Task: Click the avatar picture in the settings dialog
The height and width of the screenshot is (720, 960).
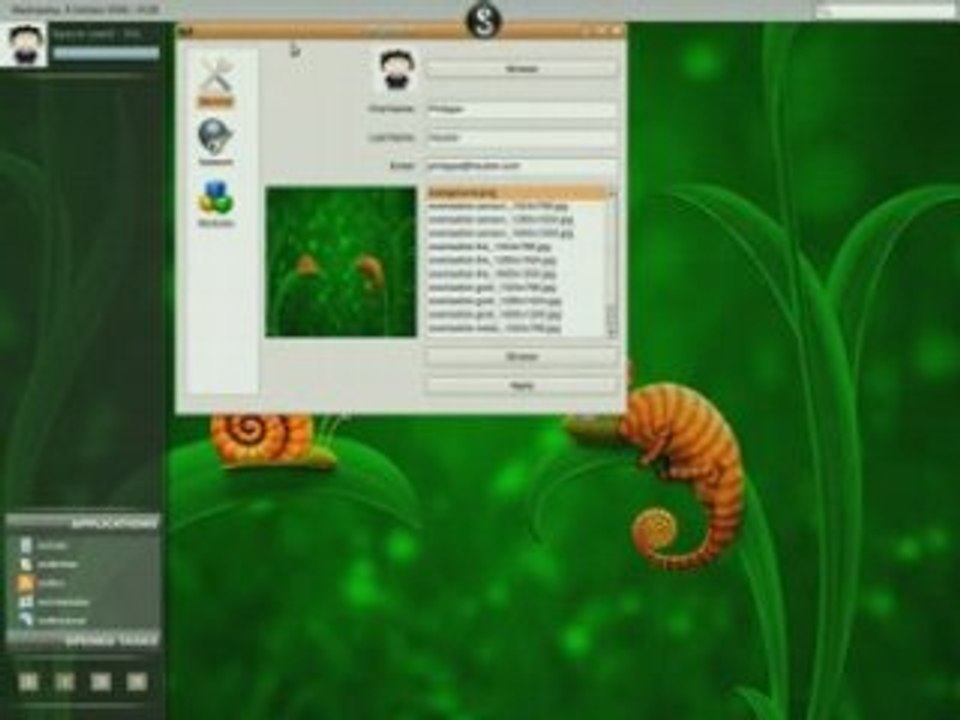Action: (x=398, y=70)
